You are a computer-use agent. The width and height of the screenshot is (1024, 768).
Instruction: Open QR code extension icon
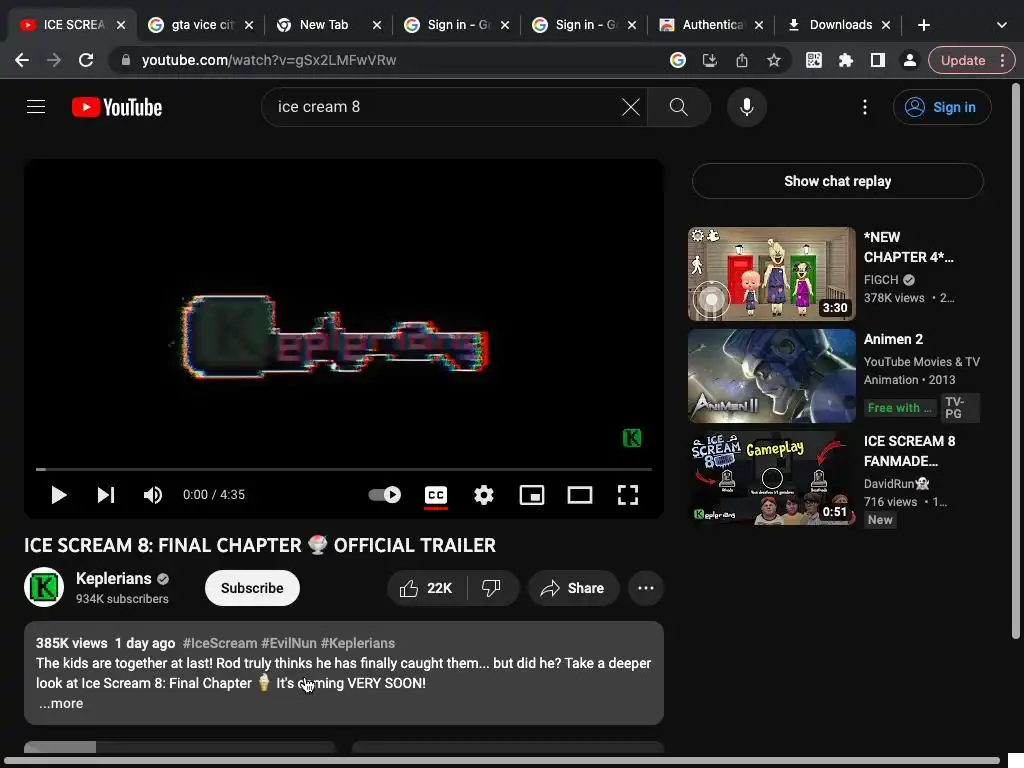point(814,60)
